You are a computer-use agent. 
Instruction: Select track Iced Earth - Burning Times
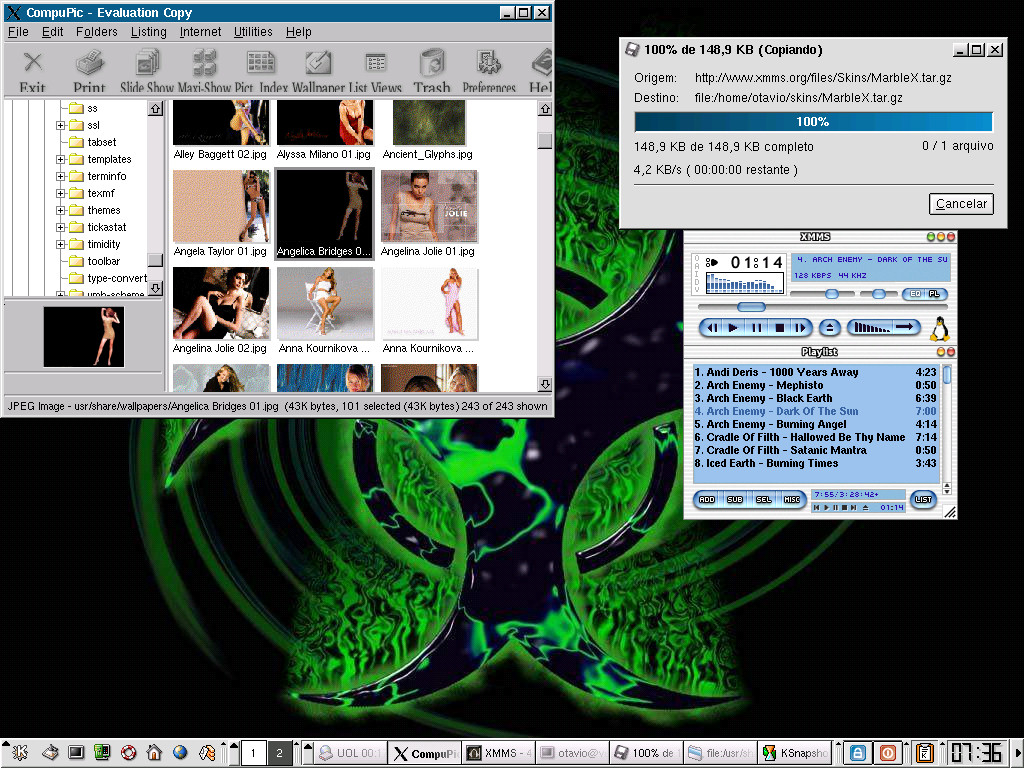point(815,464)
